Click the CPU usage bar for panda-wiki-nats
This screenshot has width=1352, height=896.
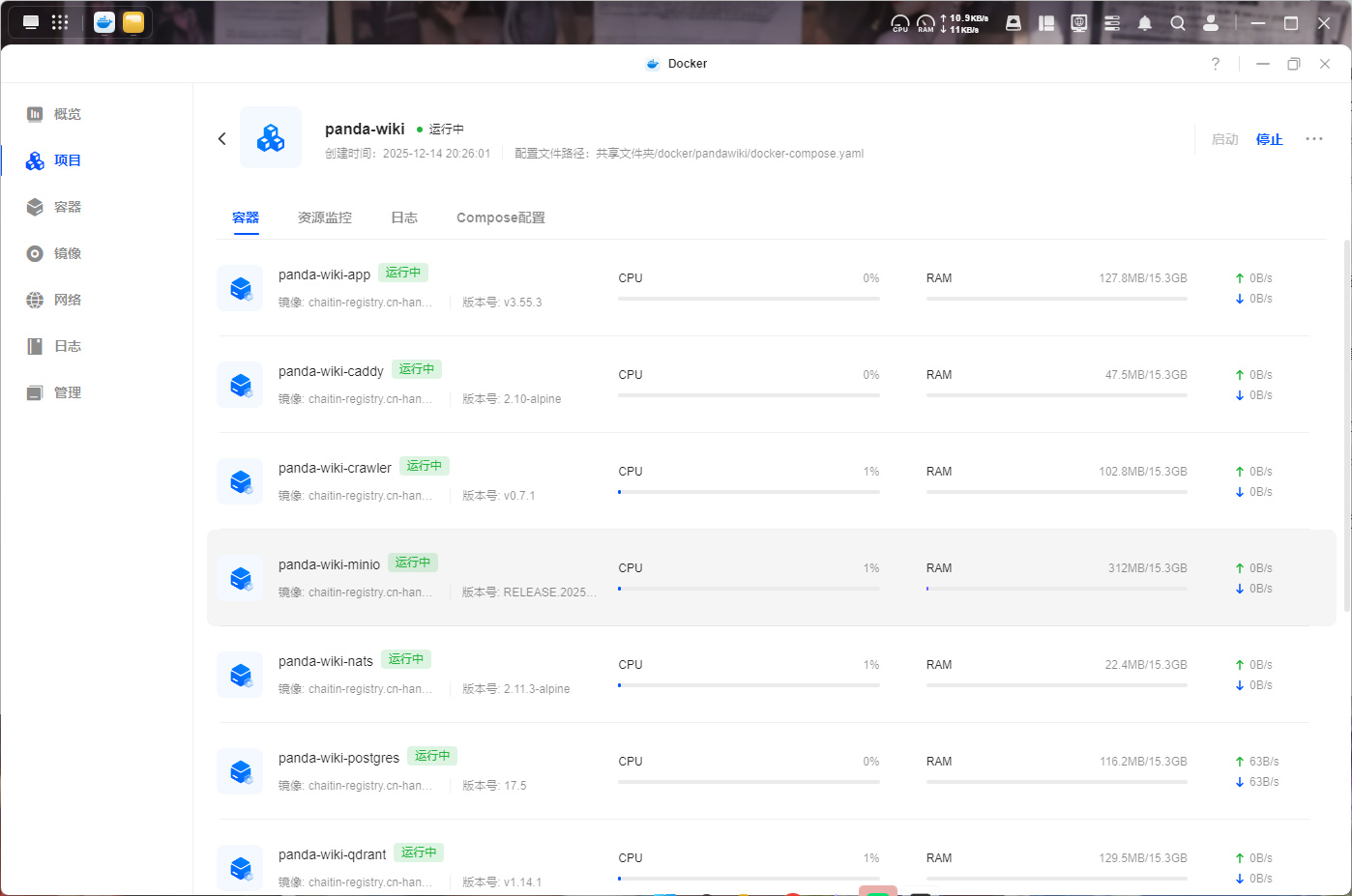749,685
